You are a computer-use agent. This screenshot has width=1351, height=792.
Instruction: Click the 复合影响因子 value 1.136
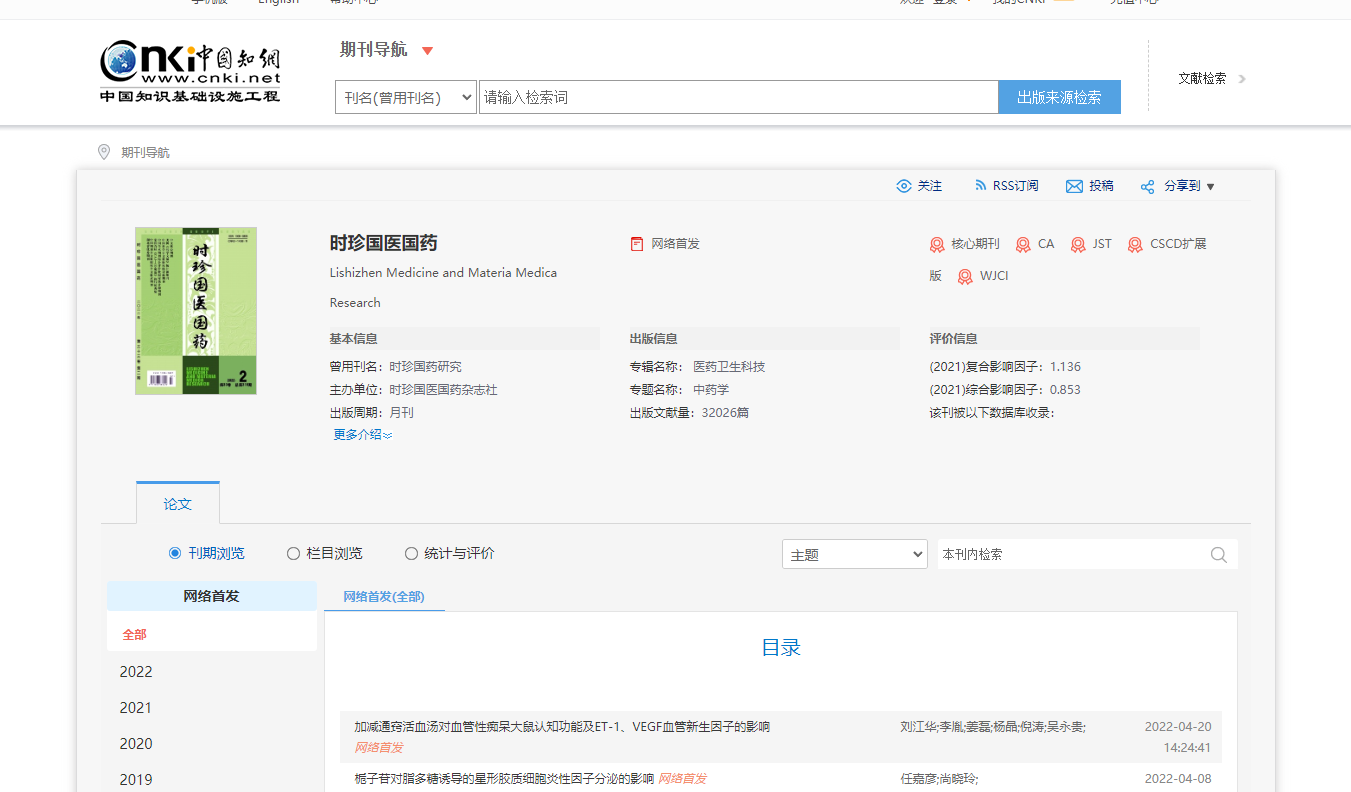click(x=1065, y=367)
